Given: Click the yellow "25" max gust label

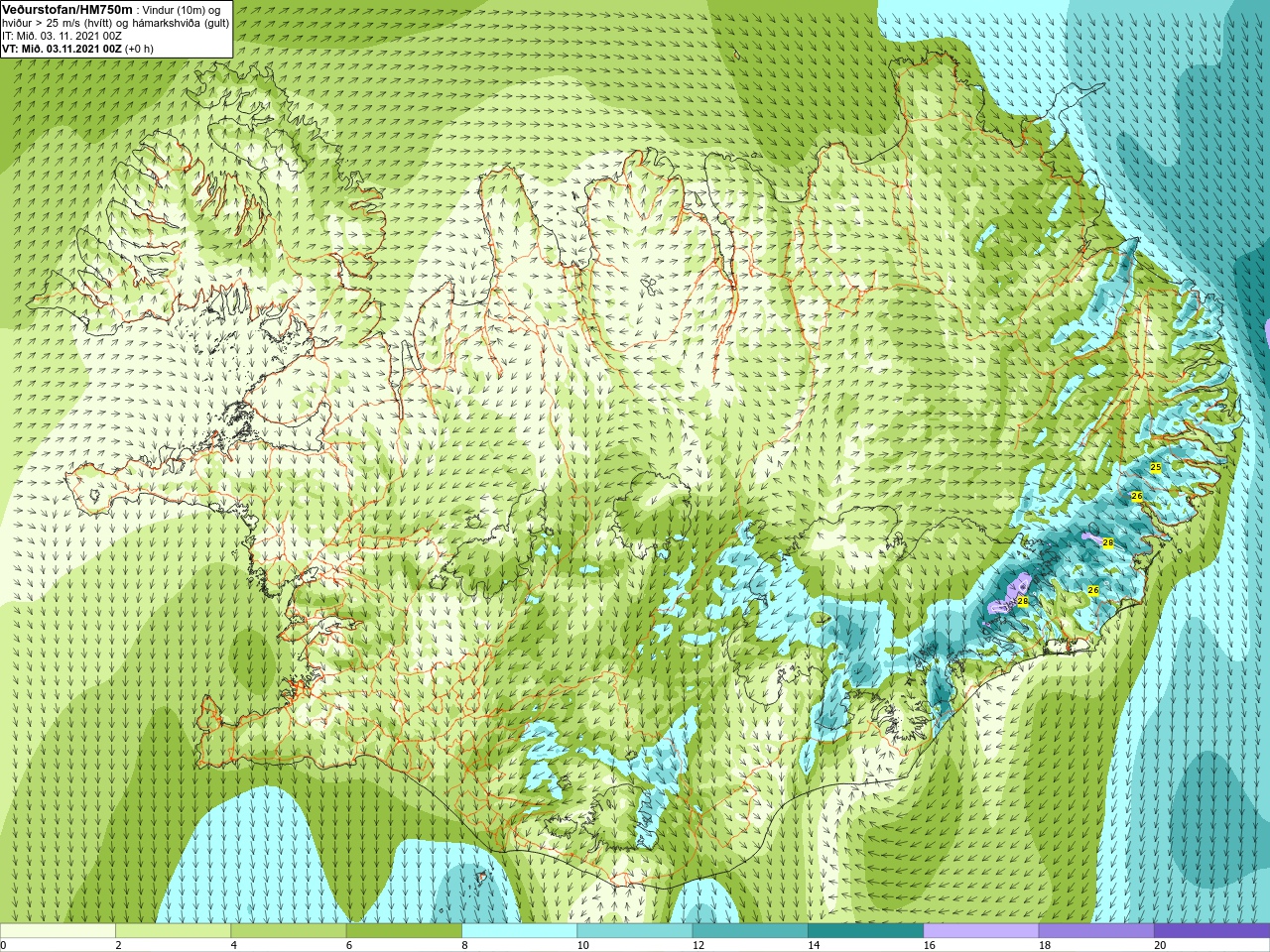Looking at the screenshot, I should [1155, 467].
